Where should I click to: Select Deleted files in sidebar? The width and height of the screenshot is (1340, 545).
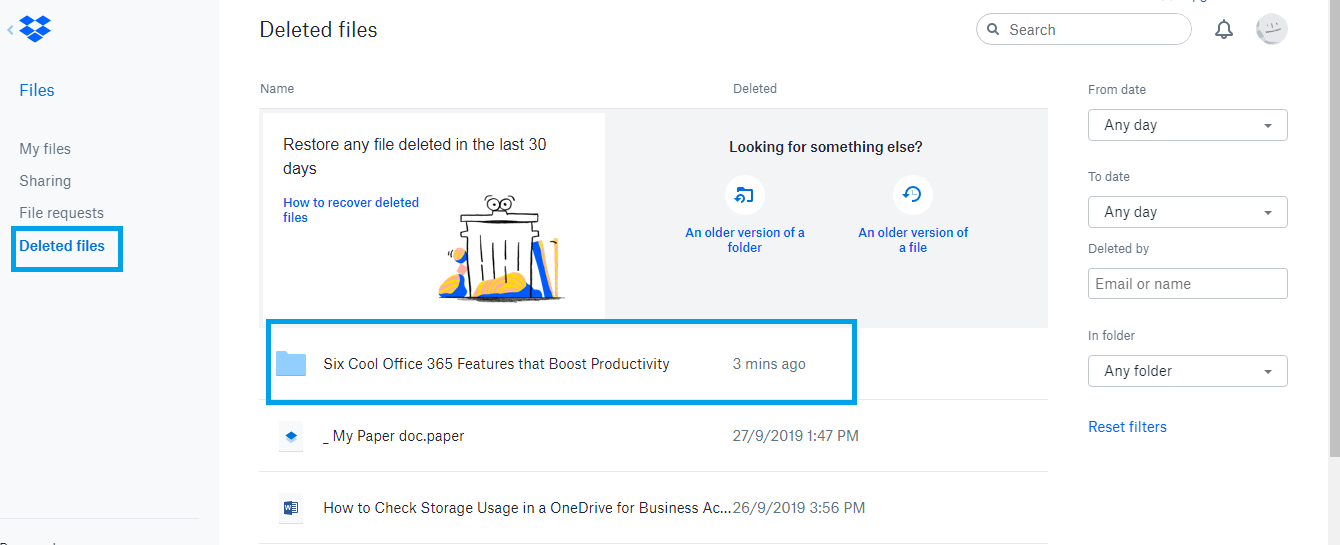[x=62, y=246]
